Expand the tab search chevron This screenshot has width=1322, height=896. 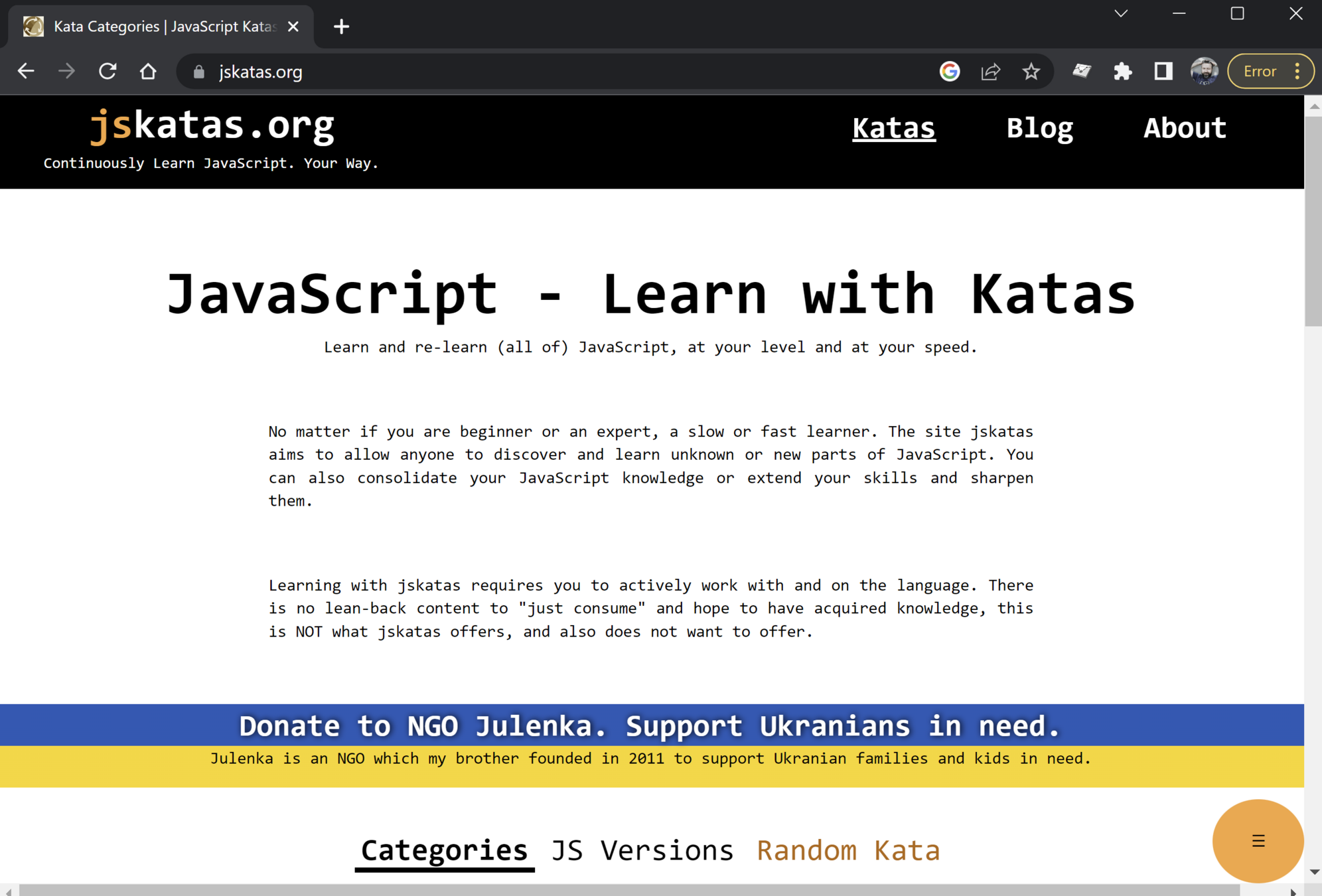[x=1121, y=13]
